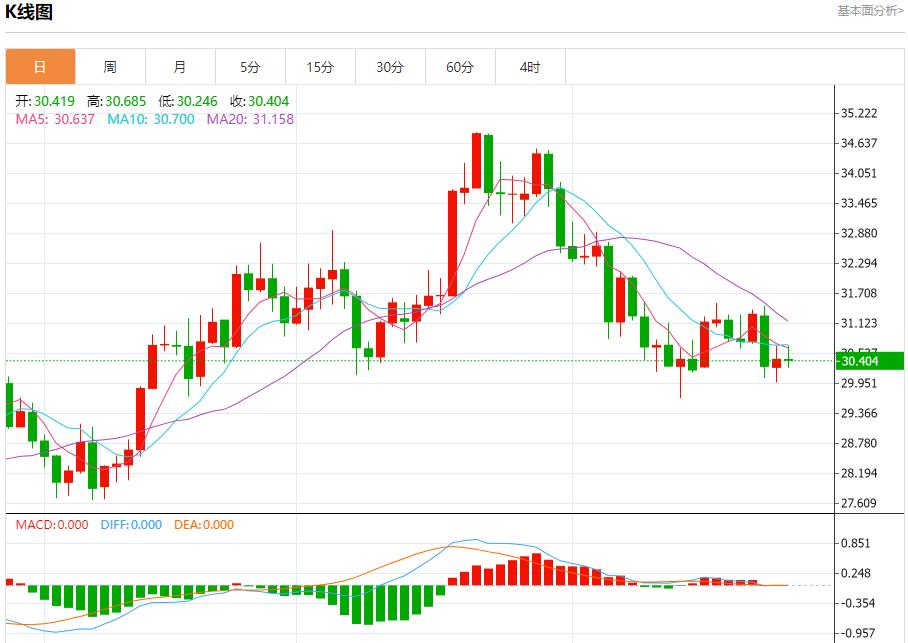Click the MACD value label
This screenshot has height=643, width=908.
tap(51, 525)
